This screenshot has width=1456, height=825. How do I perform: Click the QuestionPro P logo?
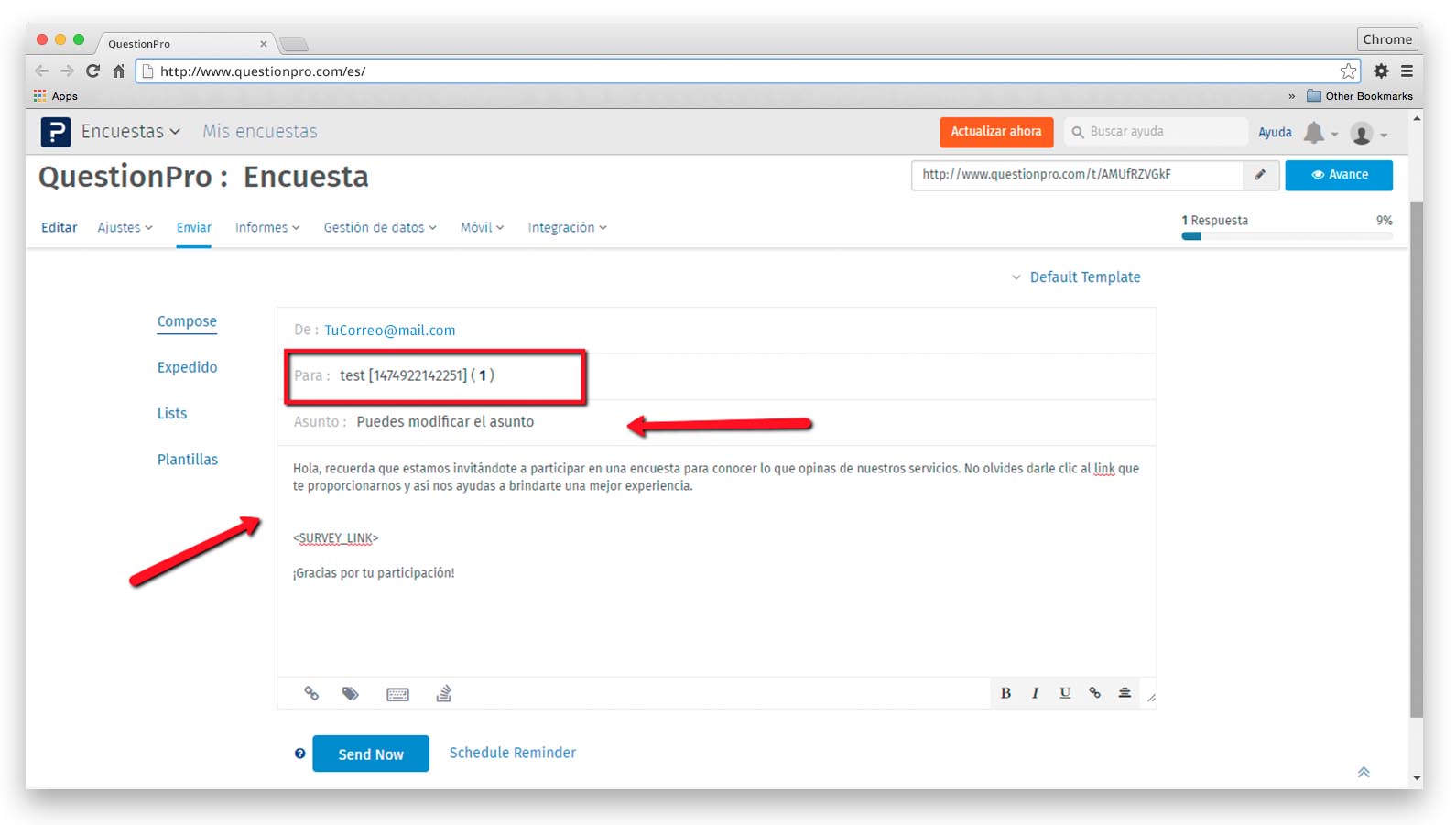tap(56, 132)
